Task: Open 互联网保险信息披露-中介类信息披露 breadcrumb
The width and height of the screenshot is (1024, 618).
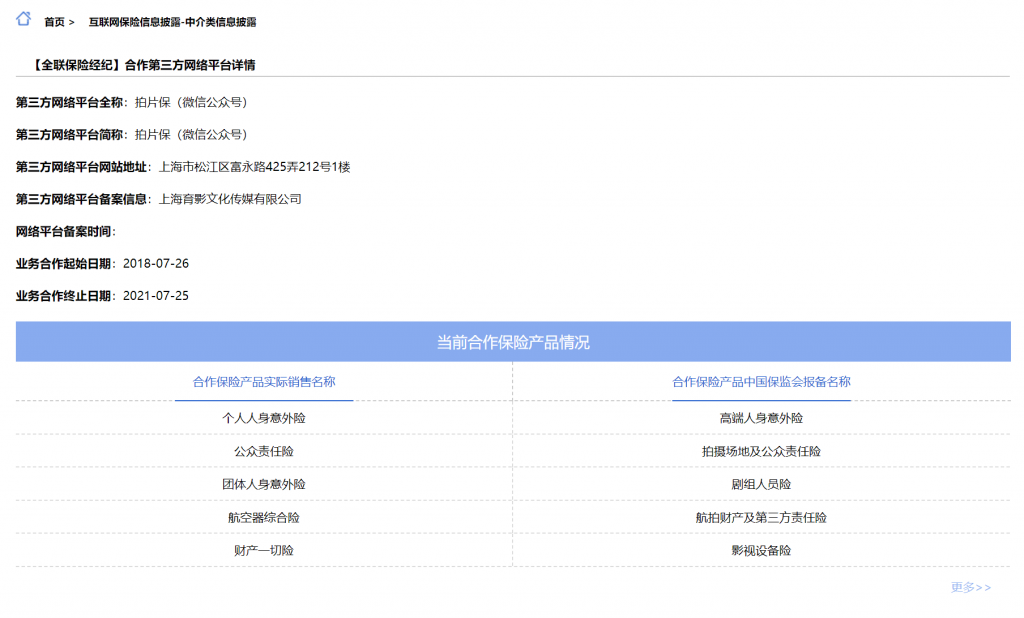Action: point(172,22)
